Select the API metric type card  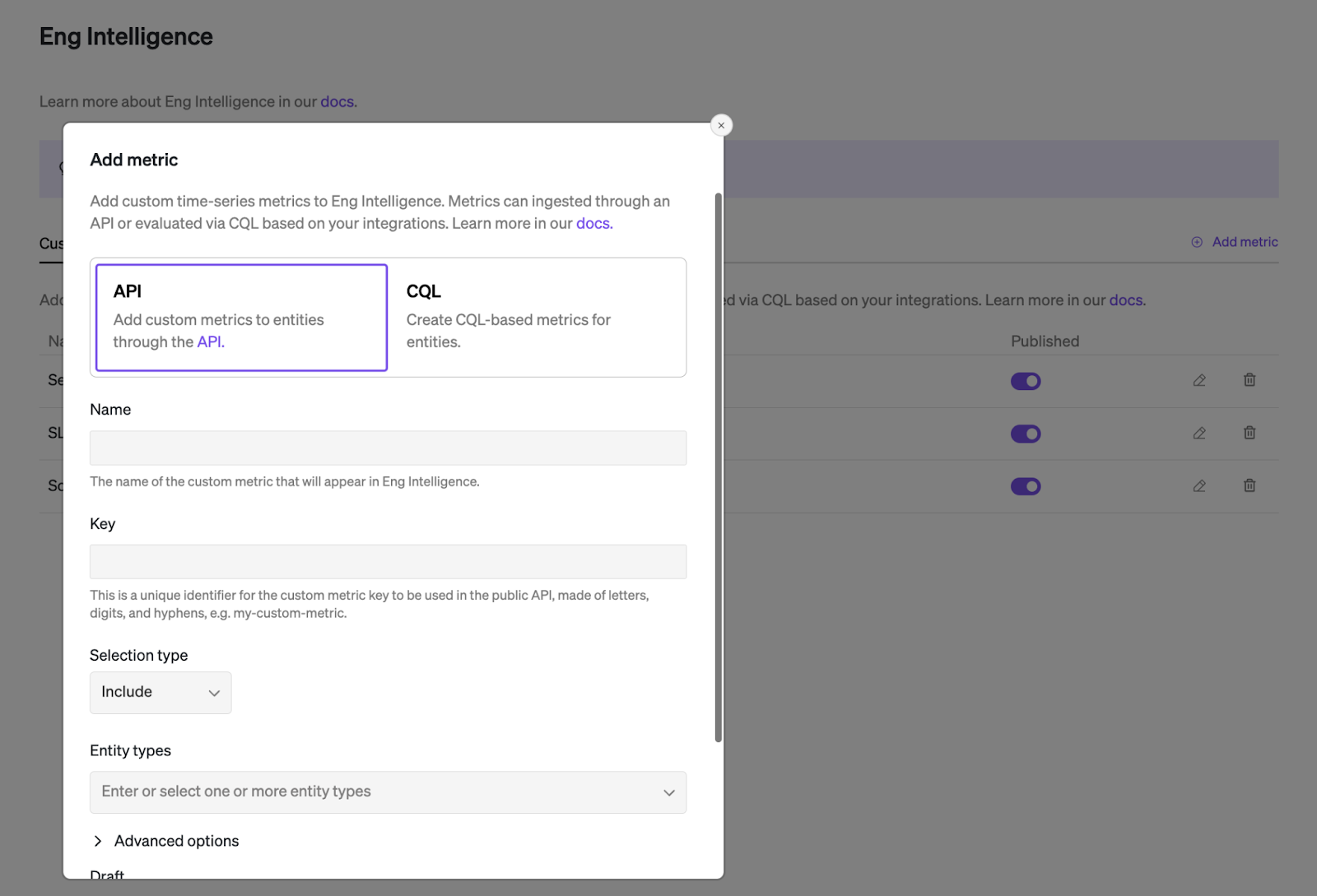[241, 318]
